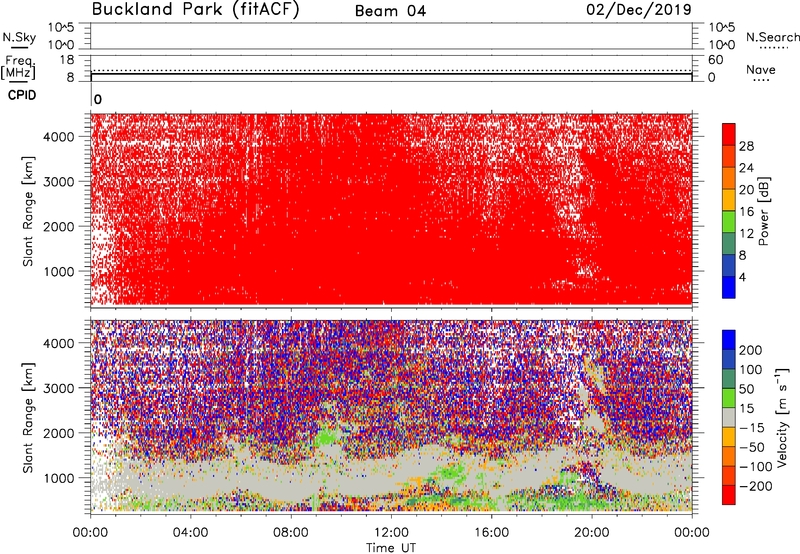Click the '-50' label on velocity colorbar

click(752, 447)
